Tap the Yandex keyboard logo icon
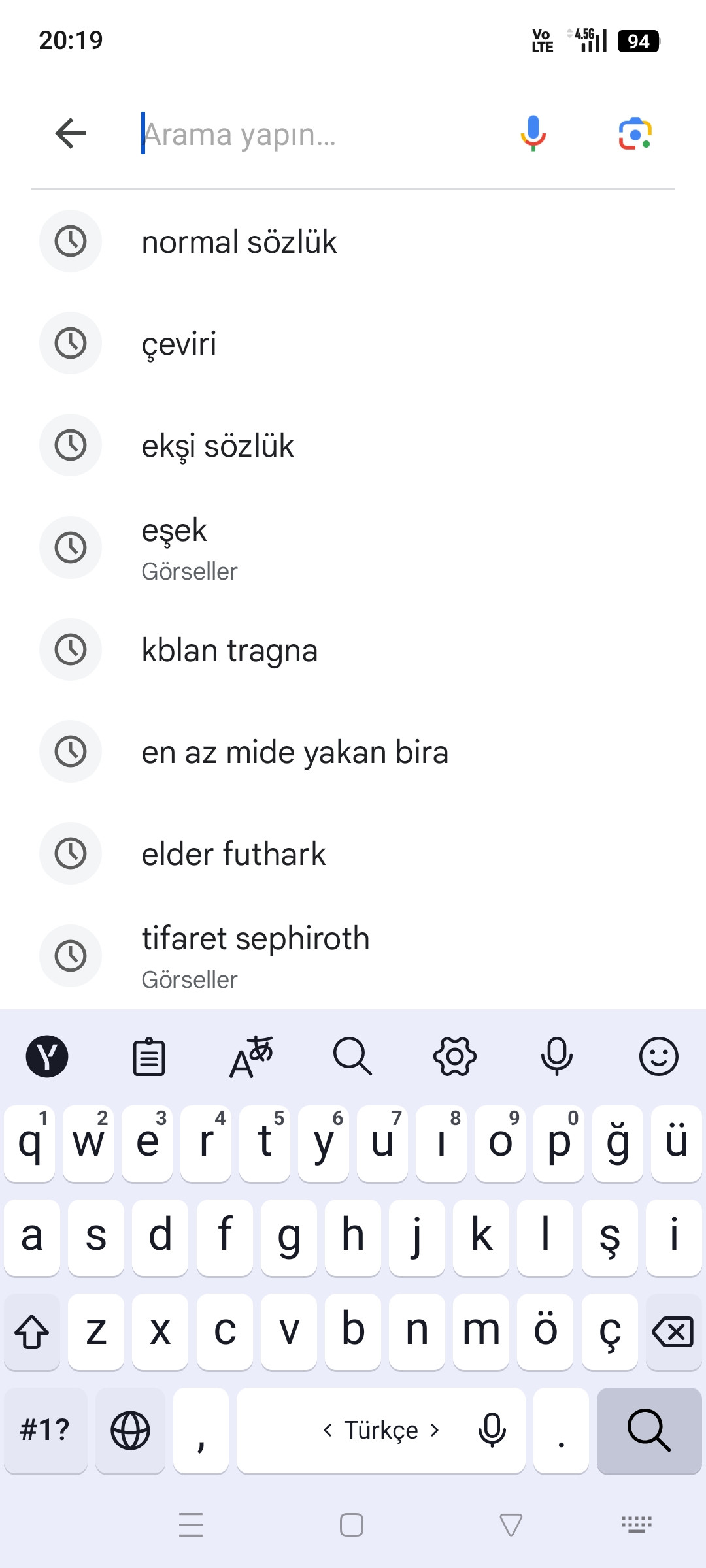The height and width of the screenshot is (1568, 706). coord(47,1056)
